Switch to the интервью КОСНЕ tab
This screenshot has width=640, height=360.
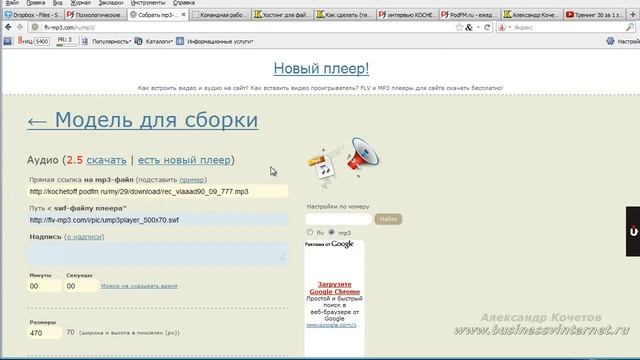click(x=407, y=15)
